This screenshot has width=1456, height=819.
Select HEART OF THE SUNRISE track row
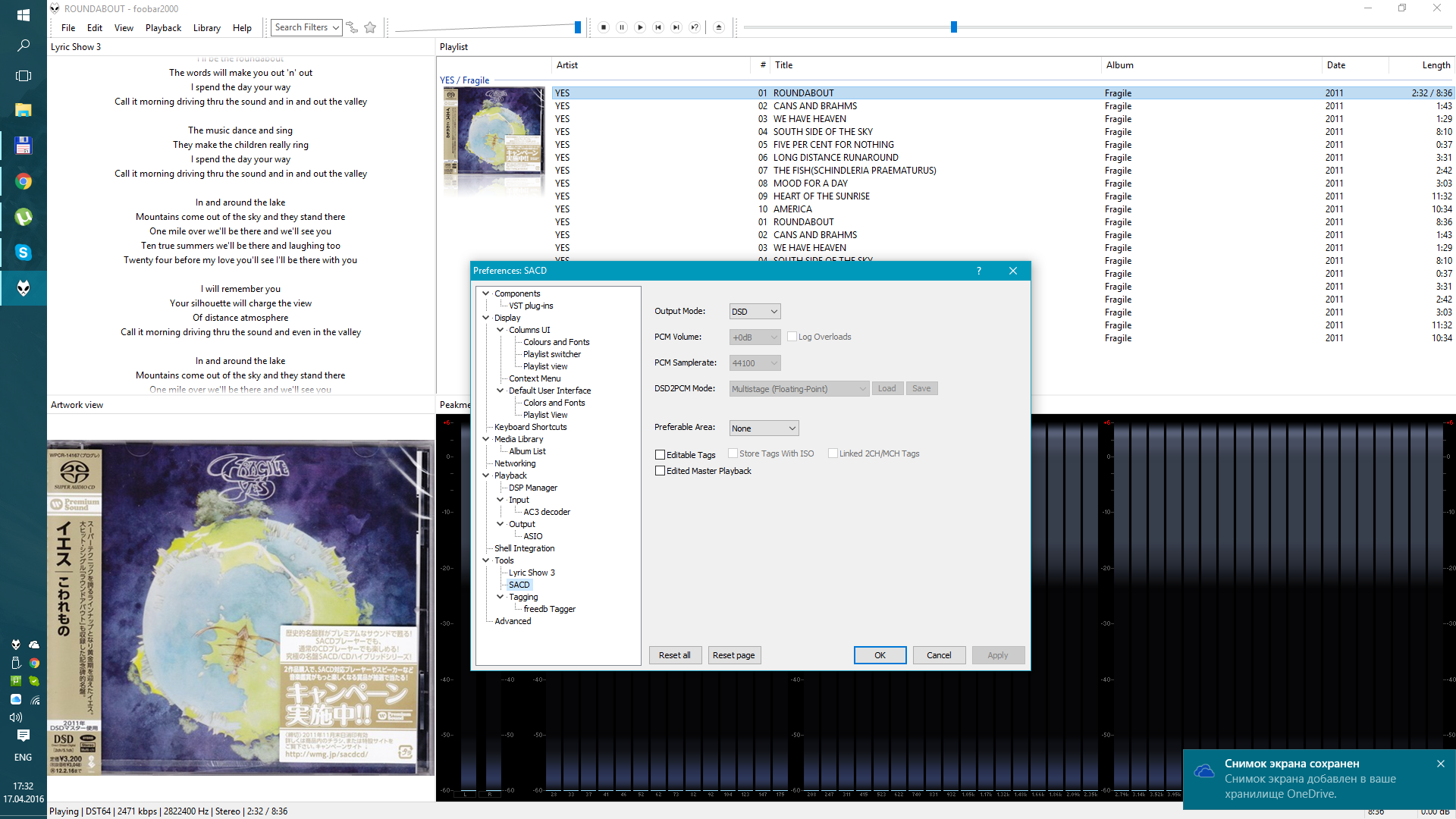[1003, 196]
